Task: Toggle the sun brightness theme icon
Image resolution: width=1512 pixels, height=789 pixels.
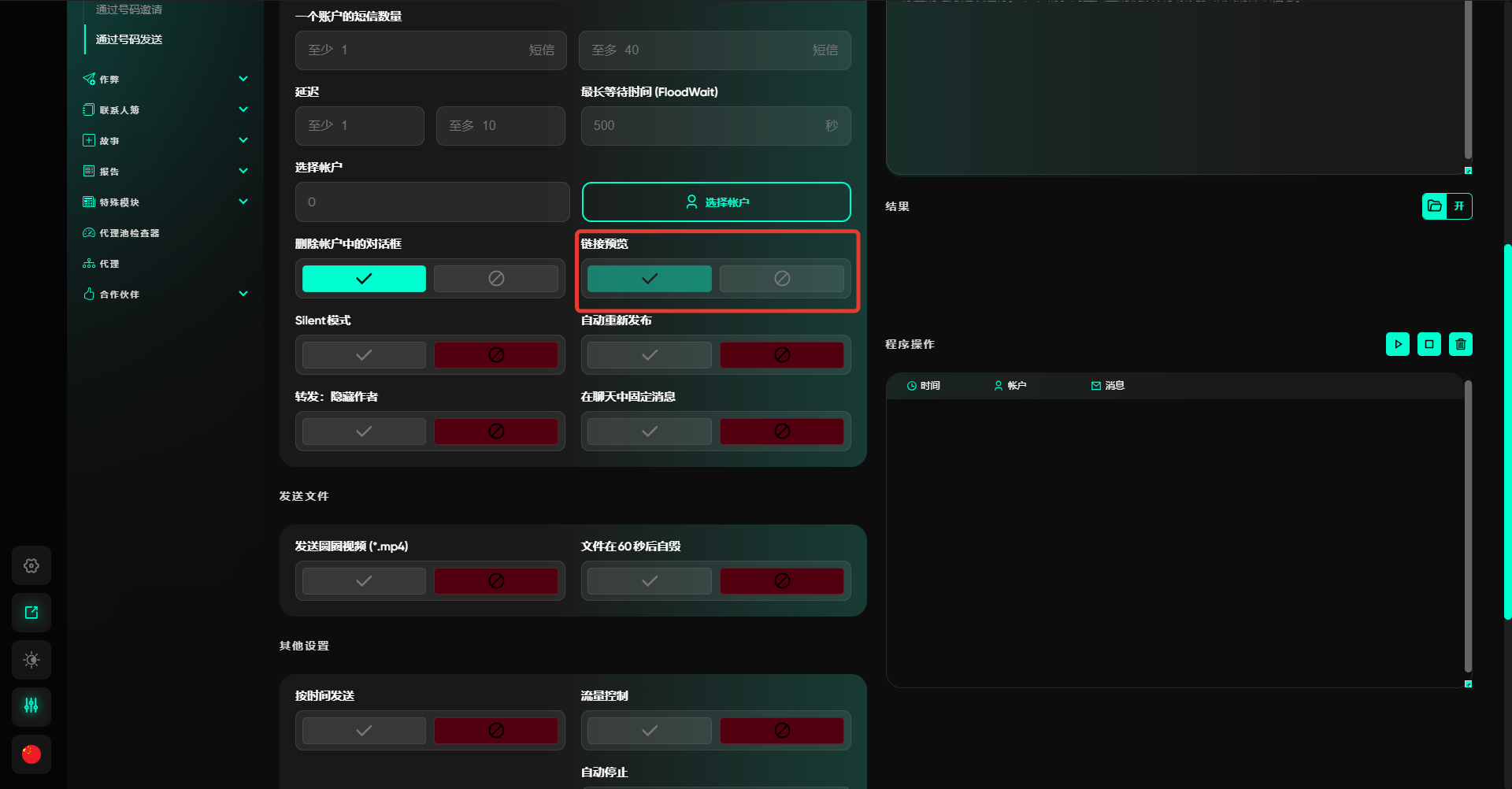Action: pos(31,660)
